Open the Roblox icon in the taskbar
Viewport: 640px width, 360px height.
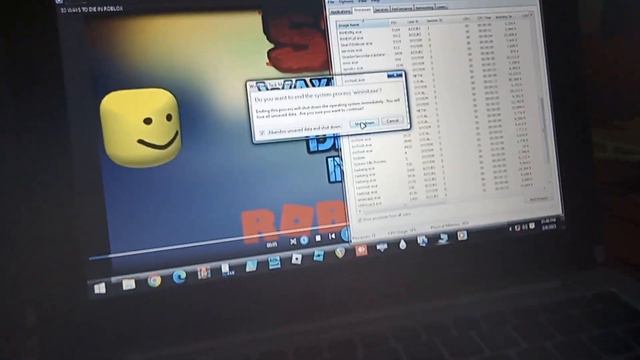coord(297,259)
